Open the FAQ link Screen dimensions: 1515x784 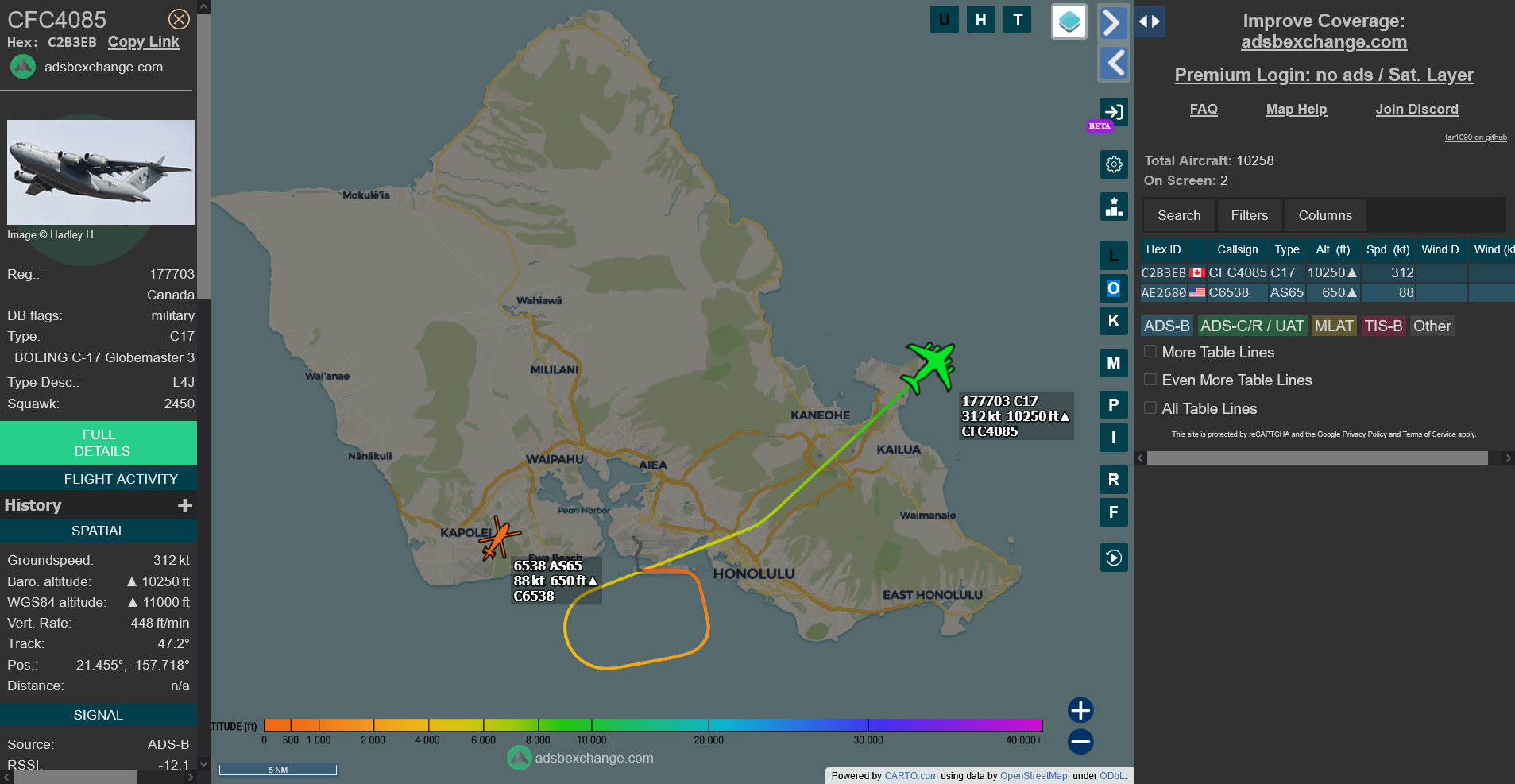pyautogui.click(x=1204, y=109)
